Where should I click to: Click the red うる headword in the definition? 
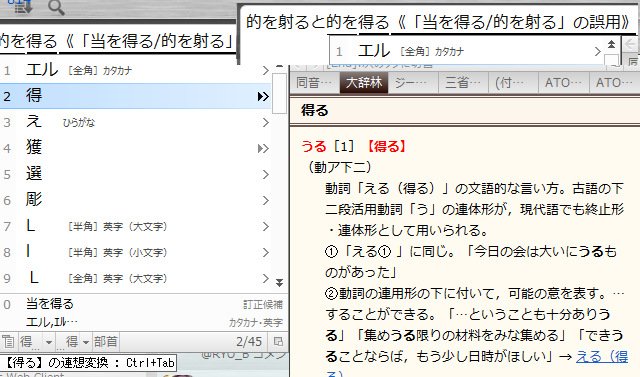313,146
